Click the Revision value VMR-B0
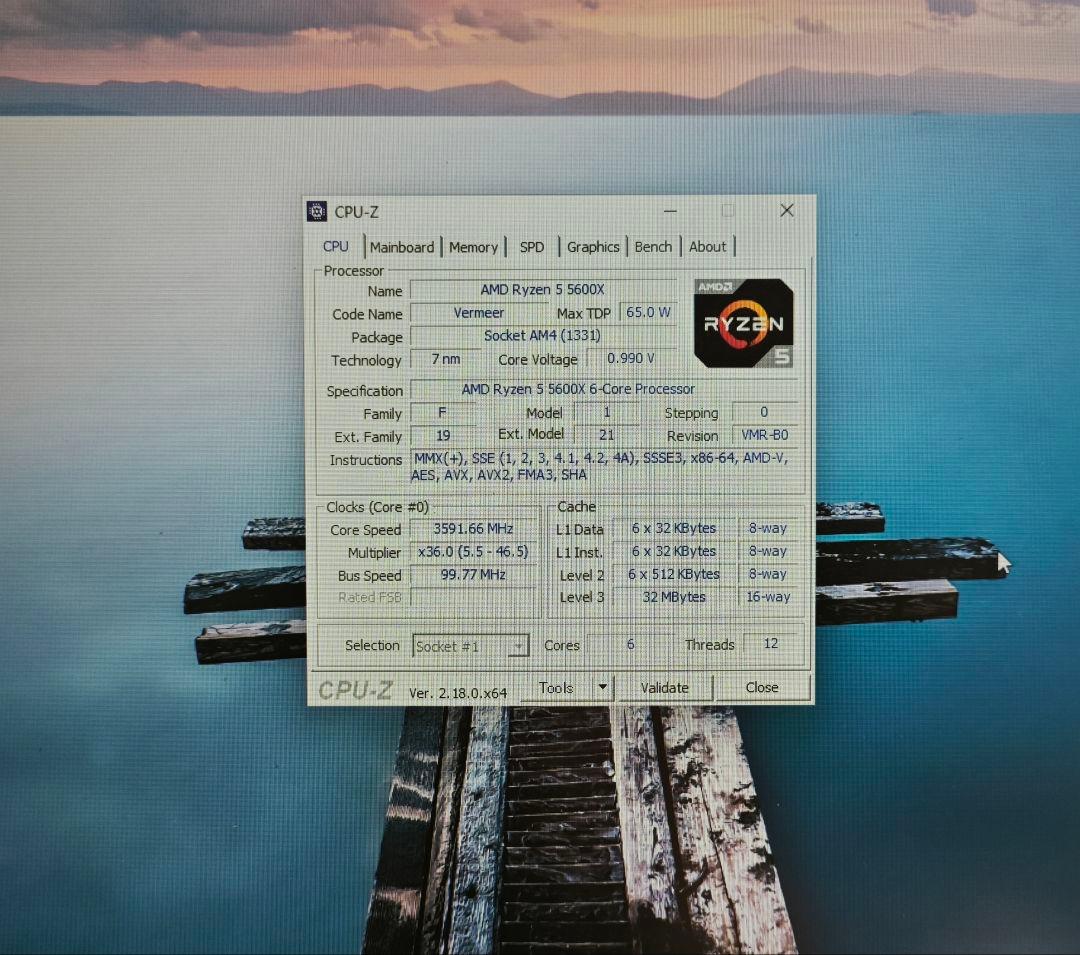1080x955 pixels. [x=765, y=434]
